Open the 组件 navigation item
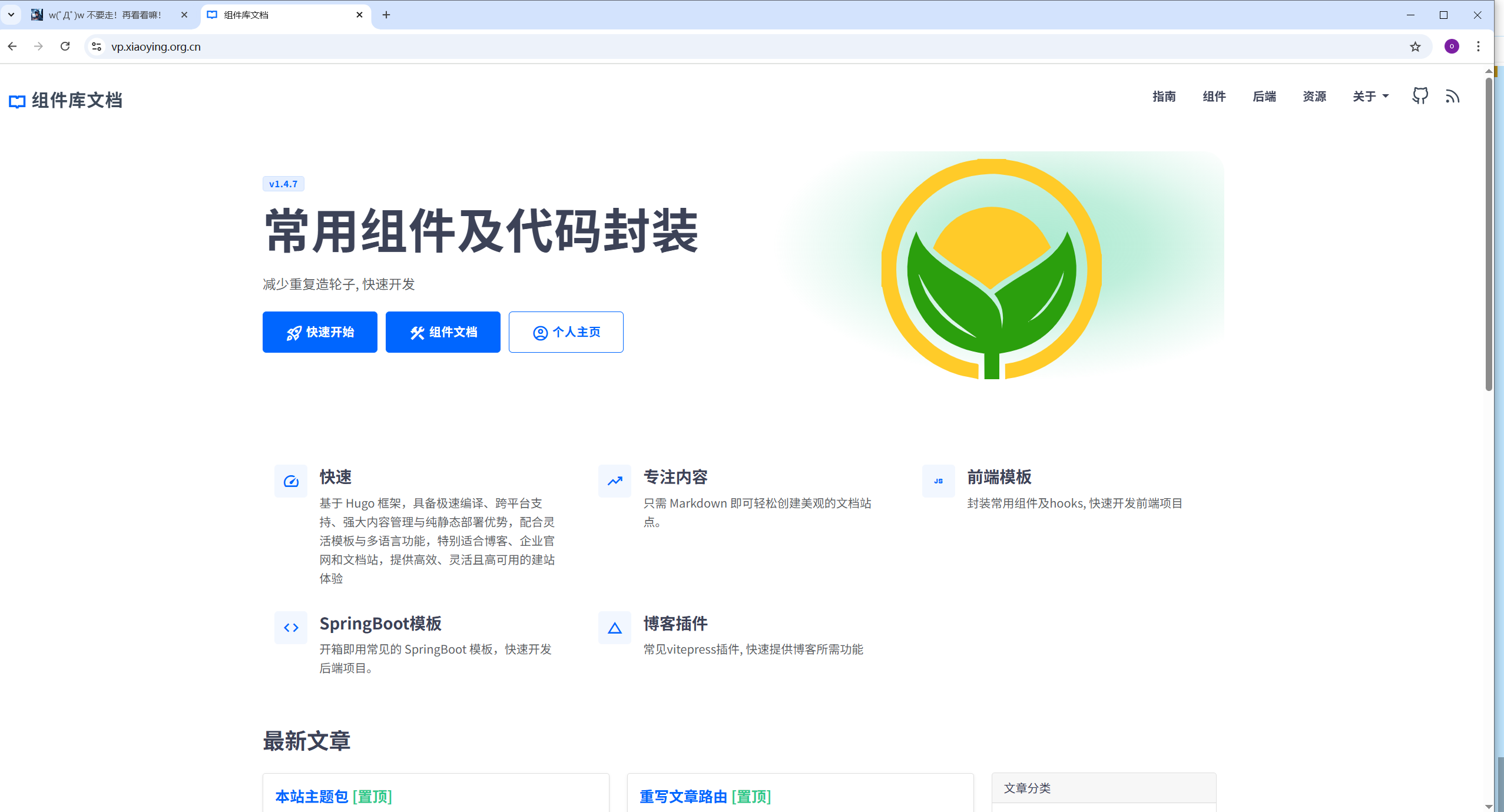The height and width of the screenshot is (812, 1504). [1214, 97]
